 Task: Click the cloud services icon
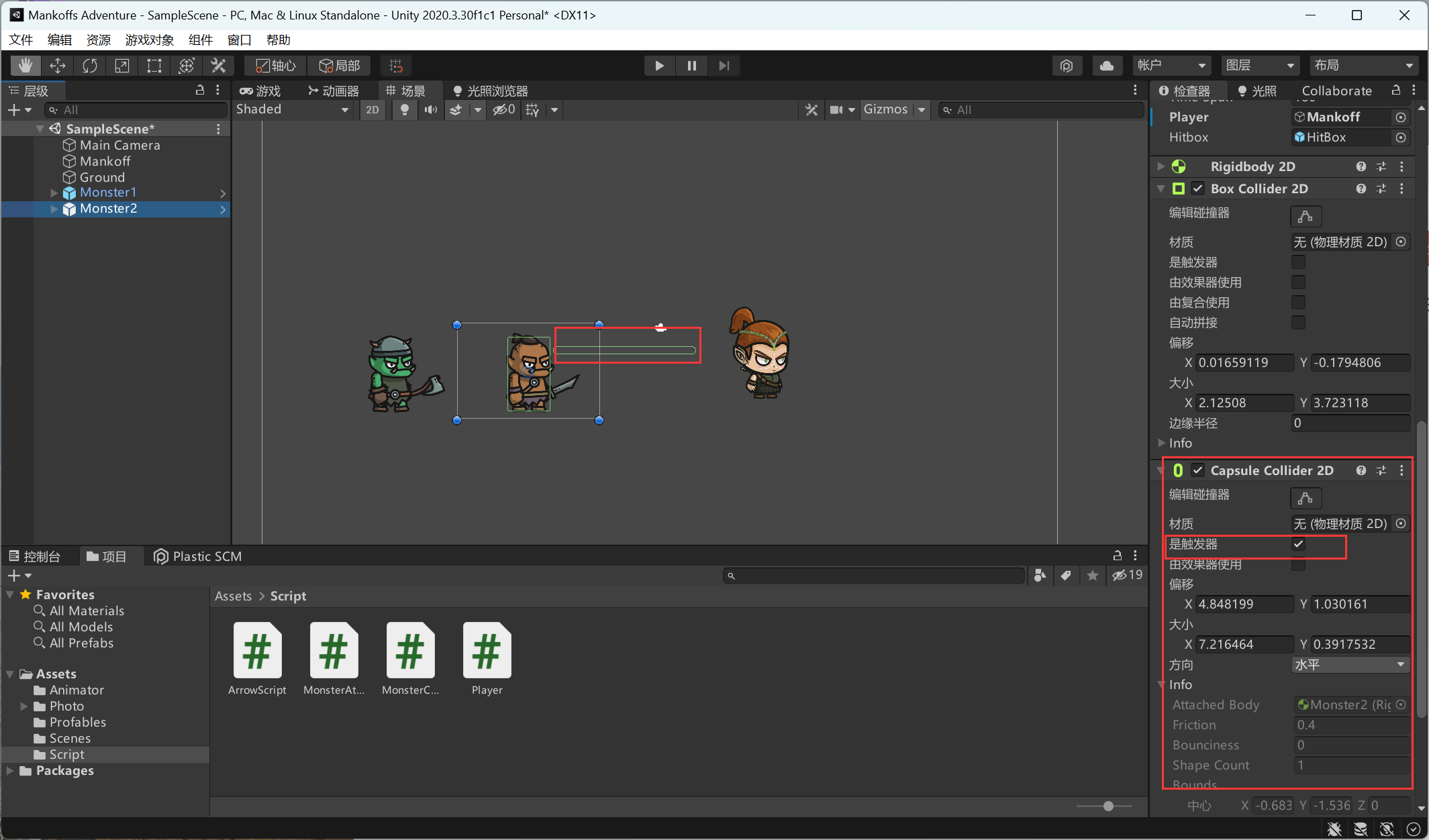(x=1107, y=66)
